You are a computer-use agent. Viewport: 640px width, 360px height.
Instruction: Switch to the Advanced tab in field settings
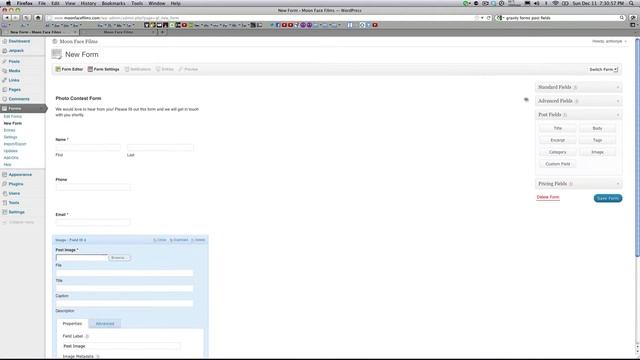(x=105, y=324)
